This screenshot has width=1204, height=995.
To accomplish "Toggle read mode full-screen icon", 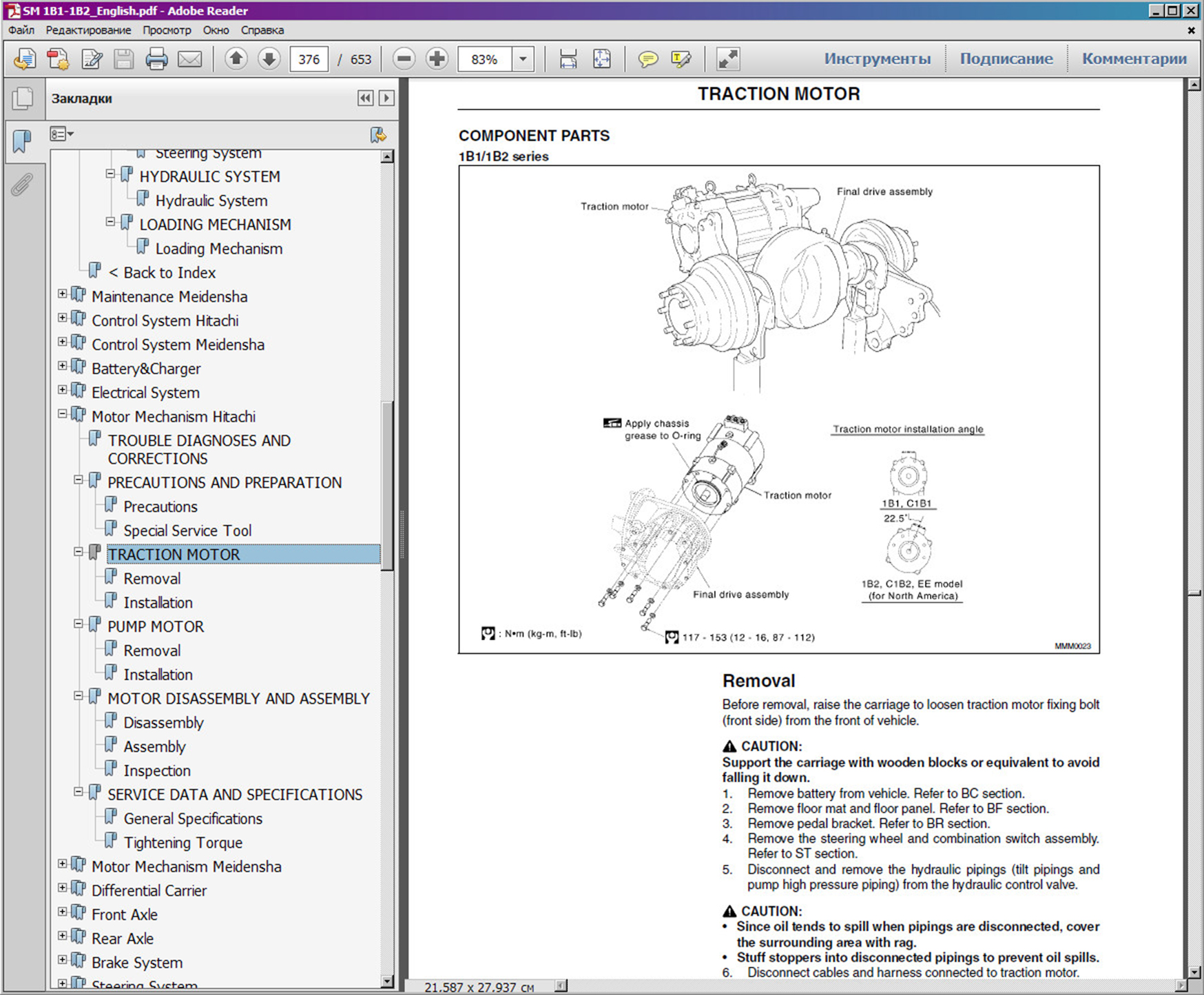I will point(728,59).
